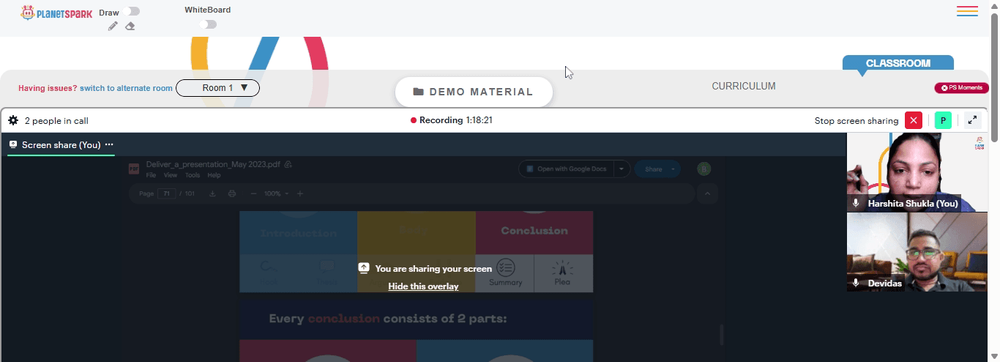Click Harshita Shukla's microphone icon
The image size is (1000, 362).
pyautogui.click(x=857, y=203)
